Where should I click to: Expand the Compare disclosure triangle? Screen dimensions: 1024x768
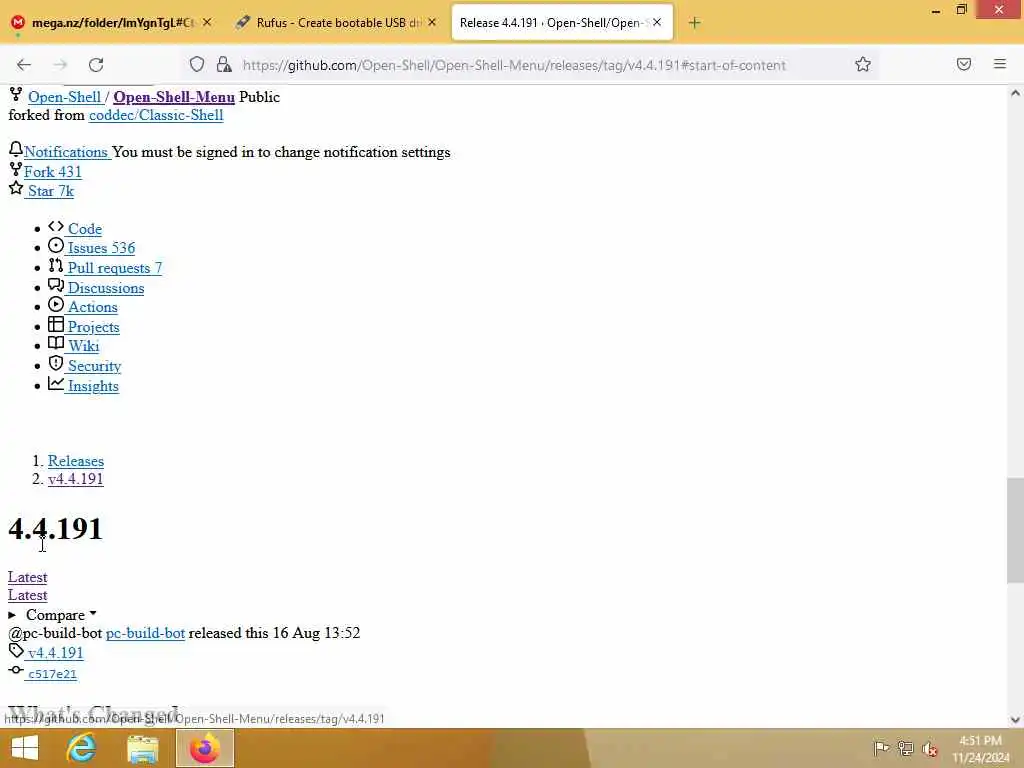pos(12,615)
